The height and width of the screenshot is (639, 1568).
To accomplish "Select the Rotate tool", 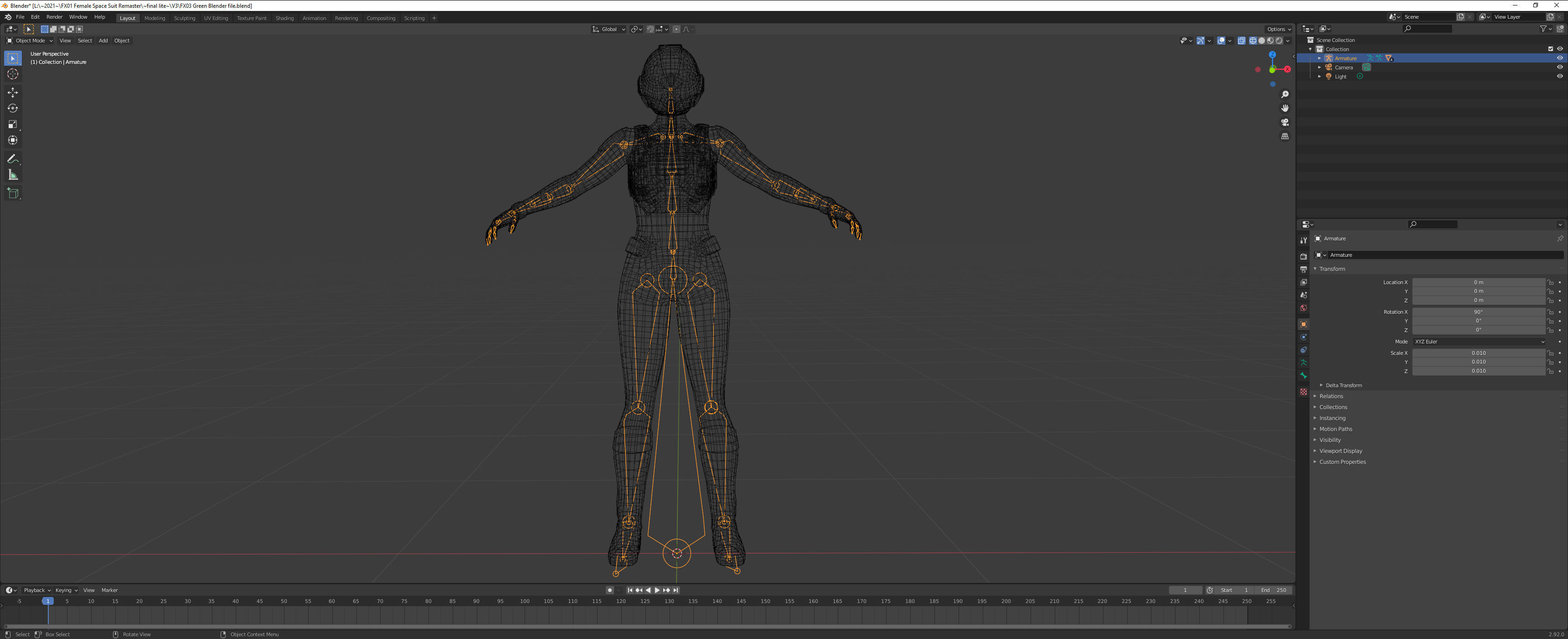I will 13,109.
